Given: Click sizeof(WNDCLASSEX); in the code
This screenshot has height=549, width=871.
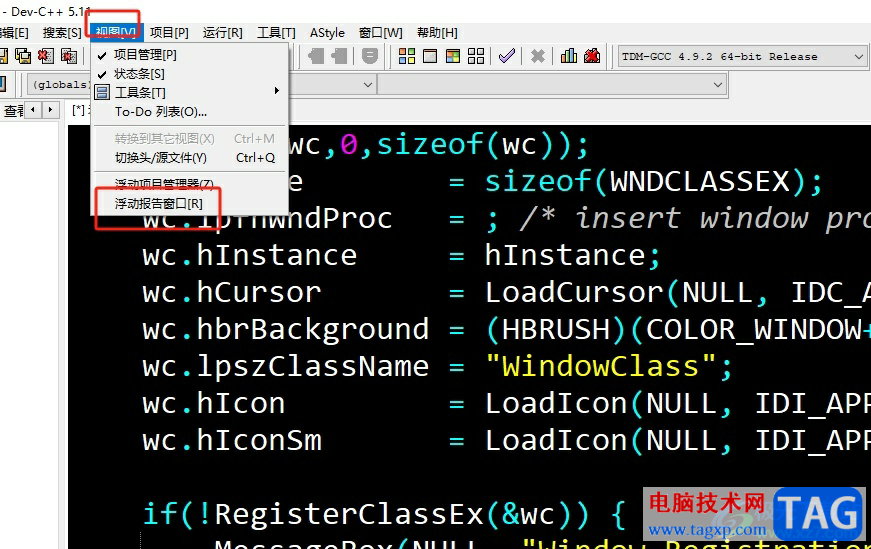Looking at the screenshot, I should (x=653, y=182).
